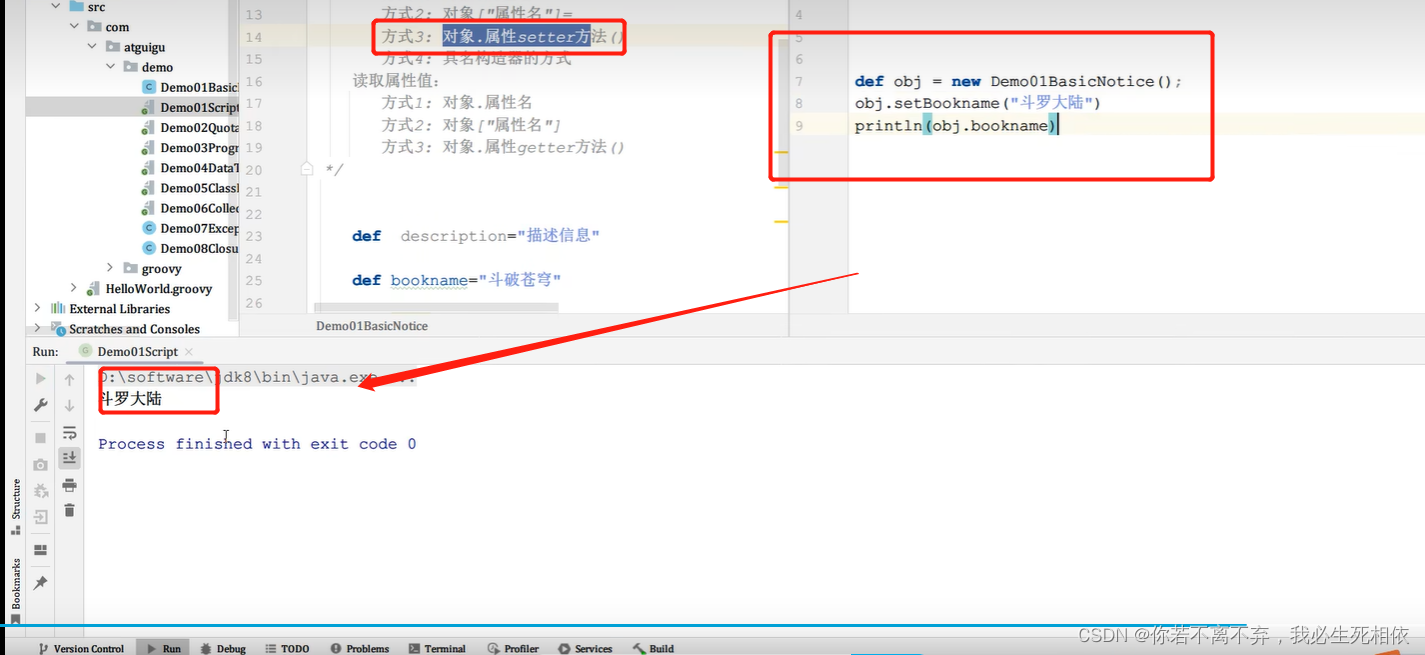Viewport: 1425px width, 655px height.
Task: Click the groovy folder icon
Action: tap(131, 268)
